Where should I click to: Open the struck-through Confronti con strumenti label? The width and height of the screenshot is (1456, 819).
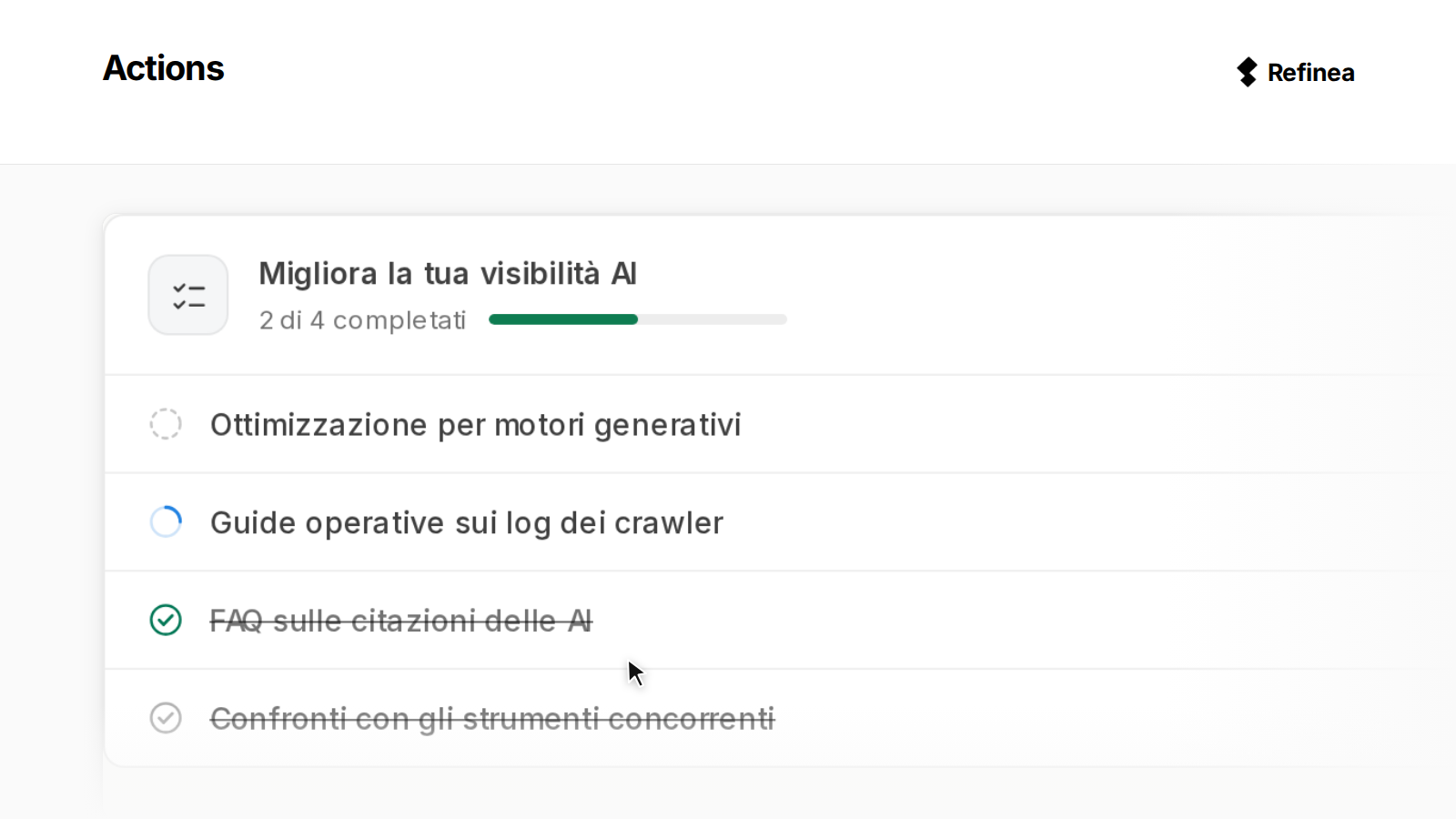pos(492,719)
